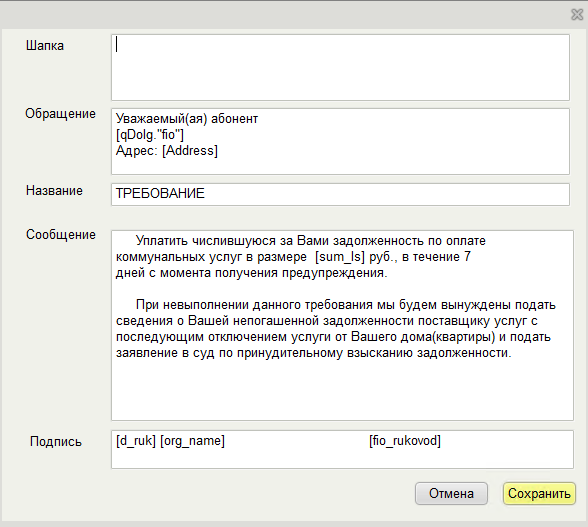Screen dimensions: 588x527
Task: Cancel changes with the Отмена button
Action: (452, 494)
